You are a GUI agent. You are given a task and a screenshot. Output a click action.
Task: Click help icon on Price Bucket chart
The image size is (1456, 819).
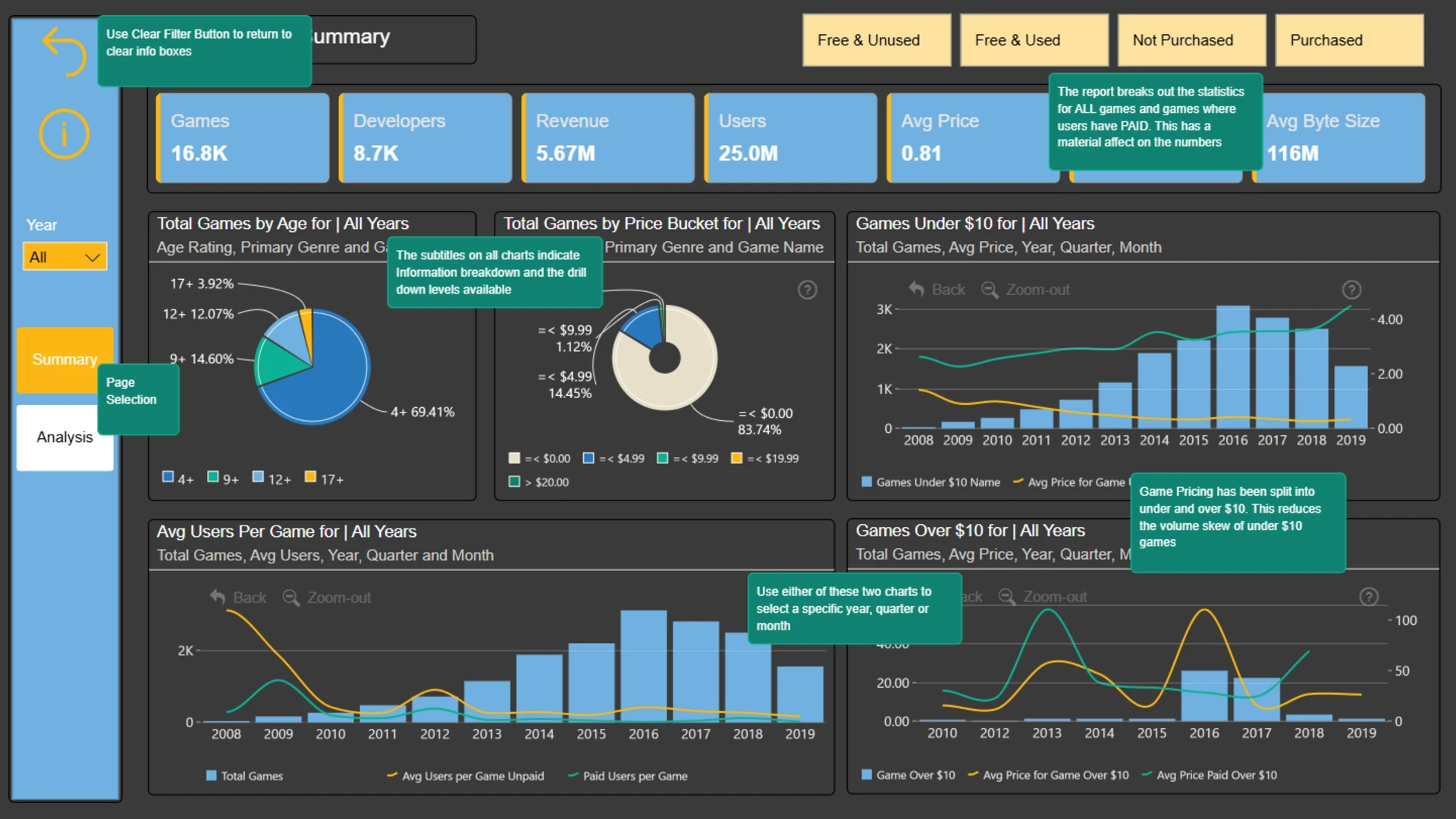pos(808,290)
